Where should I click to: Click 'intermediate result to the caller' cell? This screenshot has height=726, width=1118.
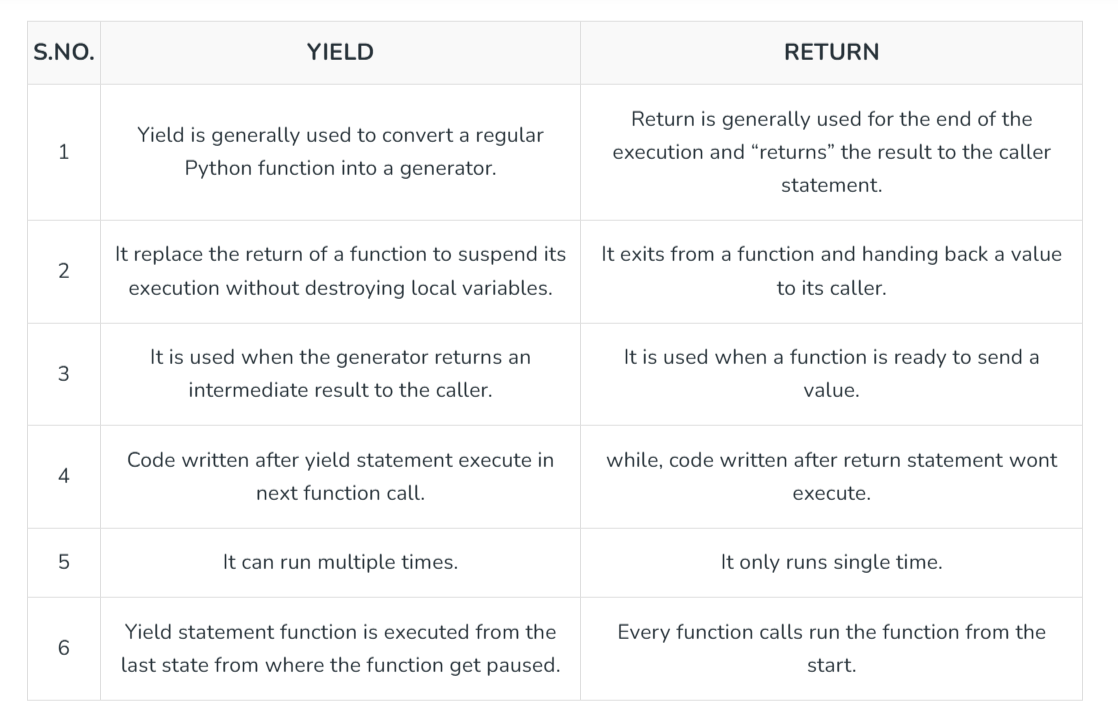(340, 374)
